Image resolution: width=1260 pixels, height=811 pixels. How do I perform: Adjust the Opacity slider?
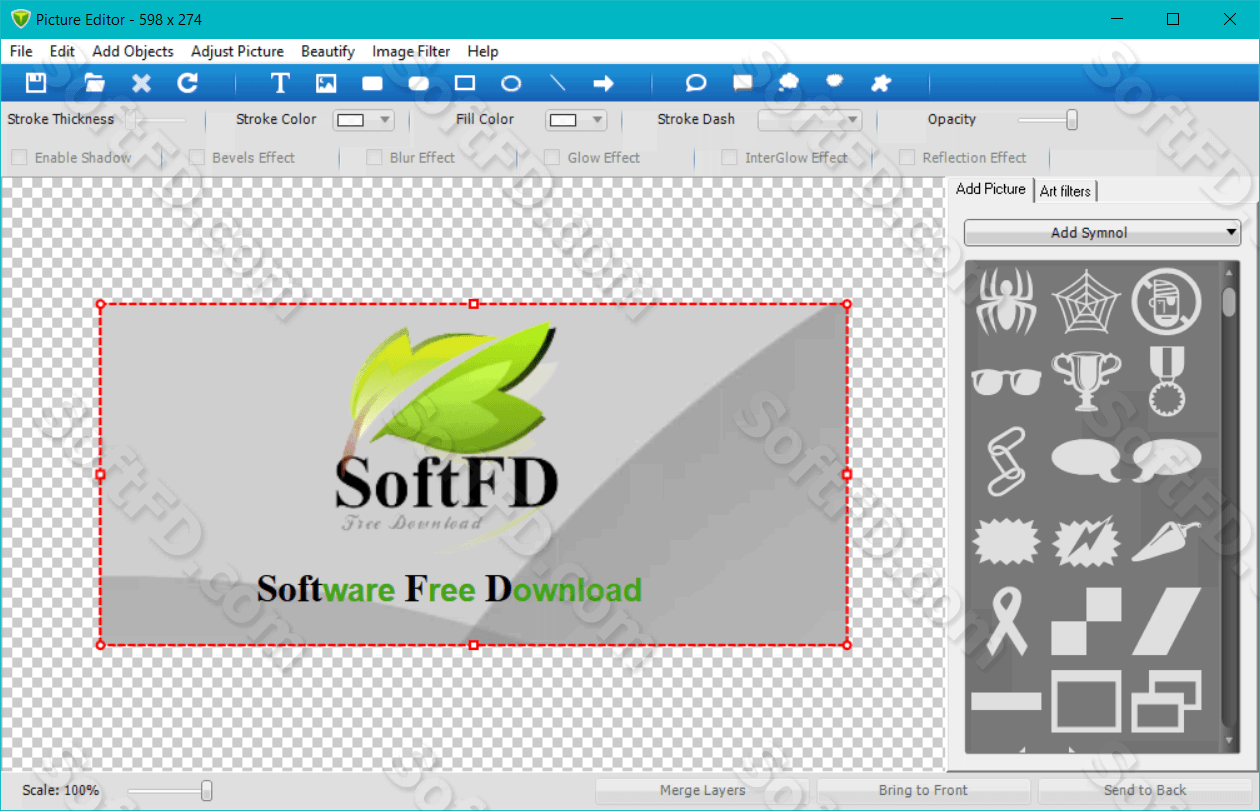tap(1072, 120)
